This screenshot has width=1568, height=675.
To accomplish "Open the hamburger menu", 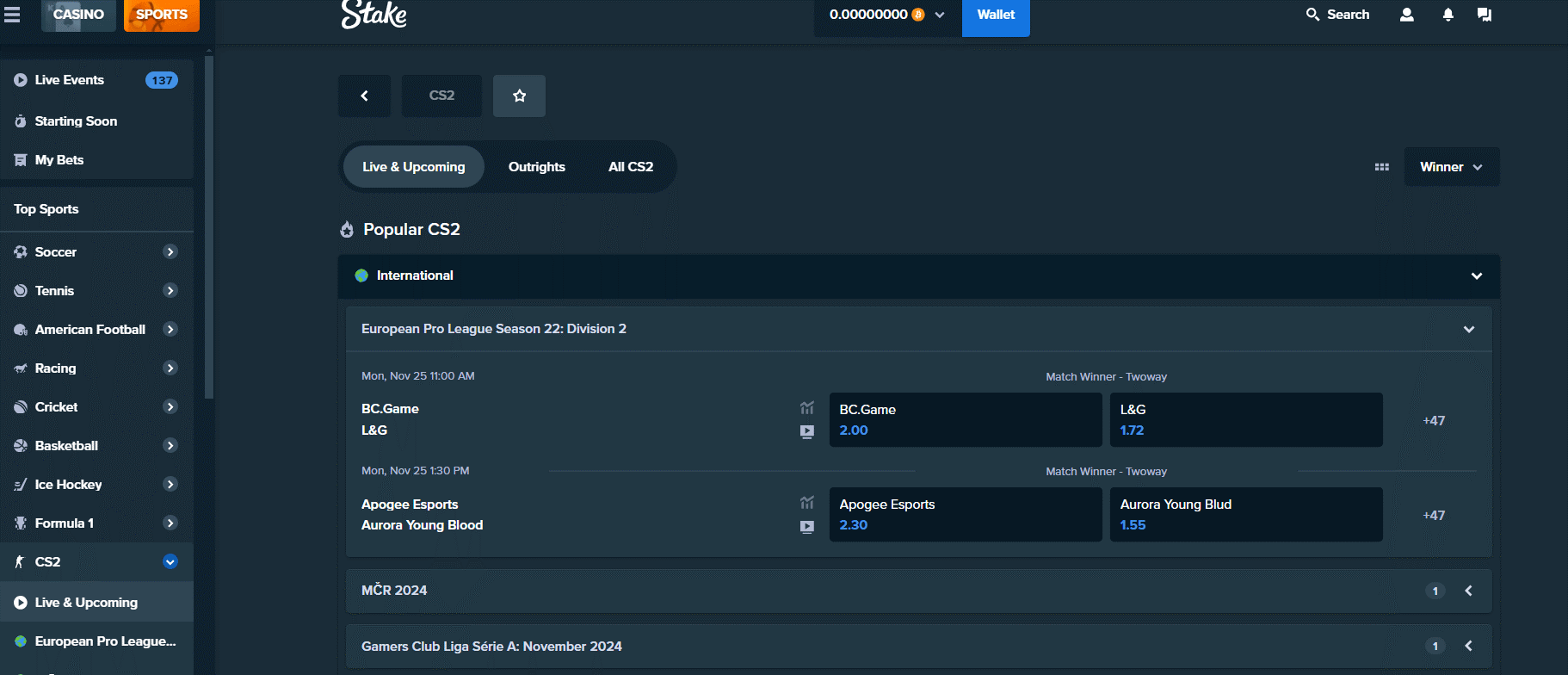I will (x=12, y=15).
